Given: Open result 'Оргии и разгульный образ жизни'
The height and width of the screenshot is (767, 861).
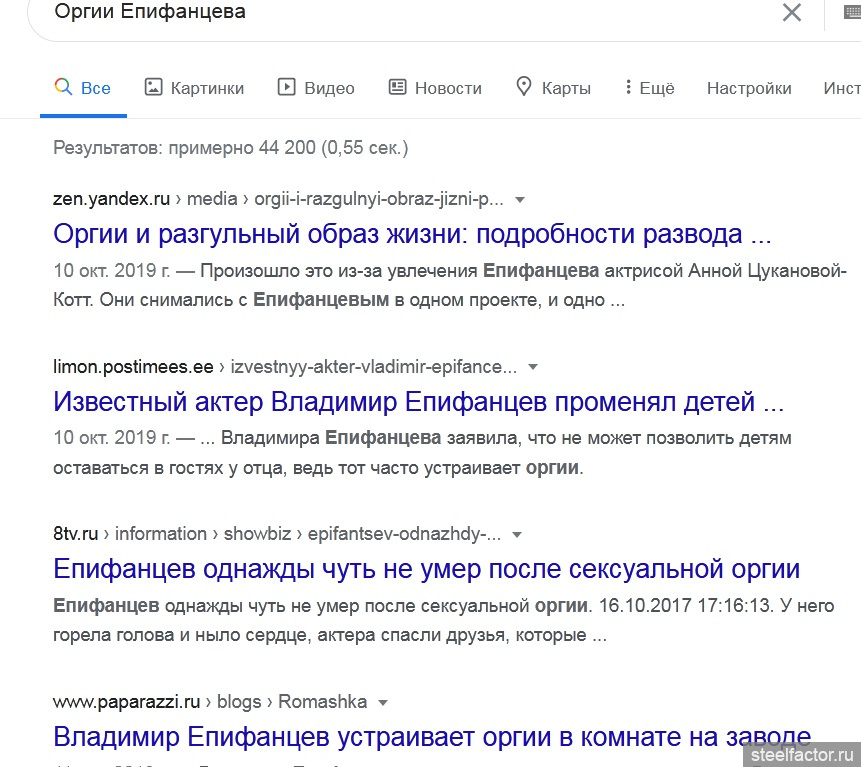Looking at the screenshot, I should point(412,234).
